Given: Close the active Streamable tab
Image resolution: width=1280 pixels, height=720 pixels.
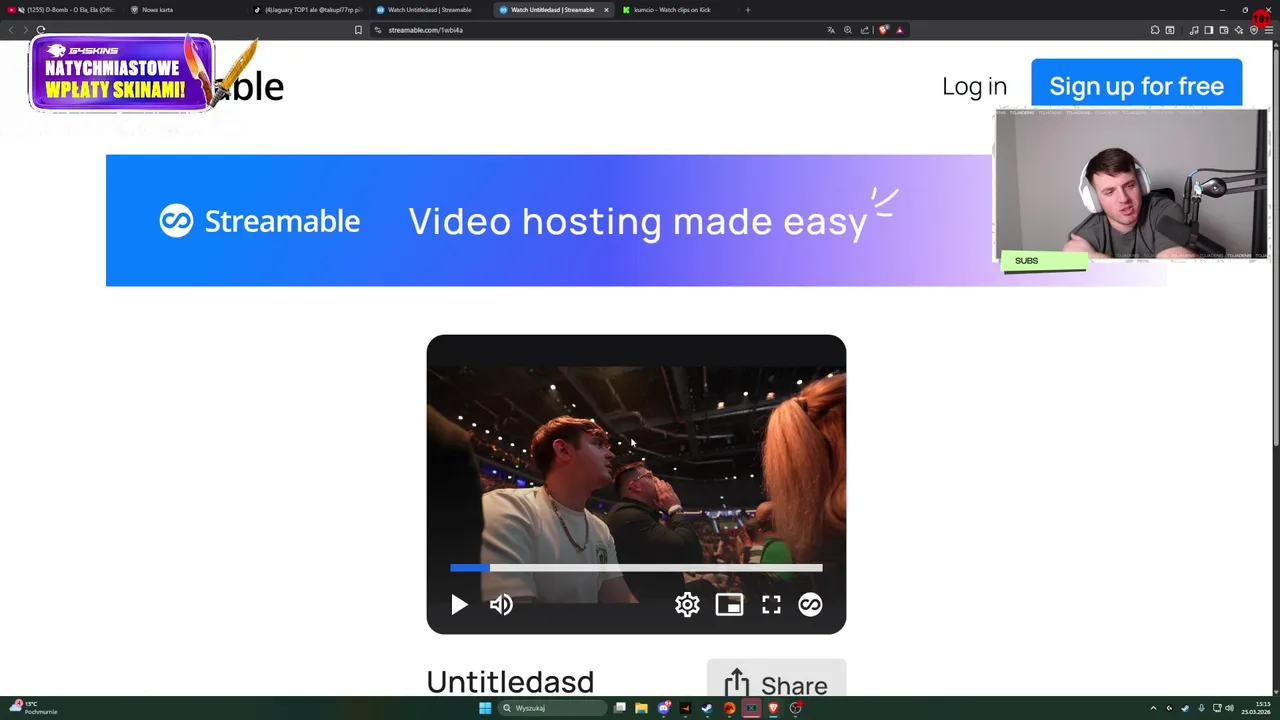Looking at the screenshot, I should 606,10.
